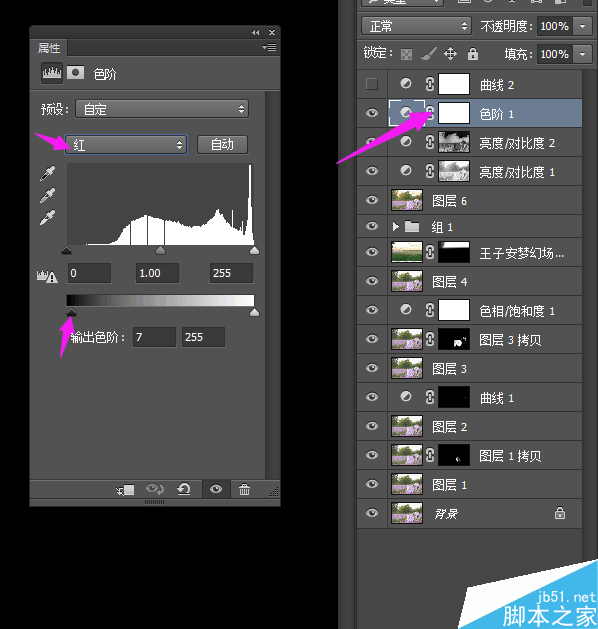Viewport: 598px width, 629px height.
Task: Lock all padlock icon in Layers
Action: tap(473, 54)
